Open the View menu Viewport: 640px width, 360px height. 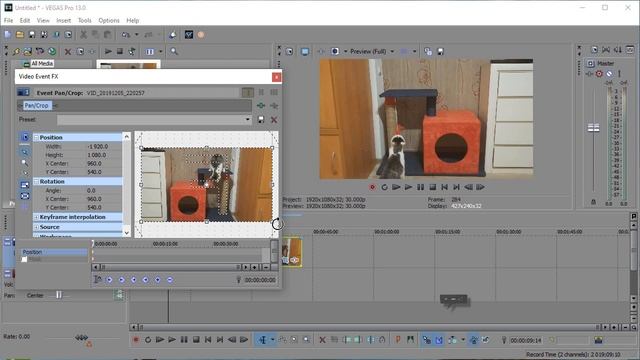click(43, 20)
